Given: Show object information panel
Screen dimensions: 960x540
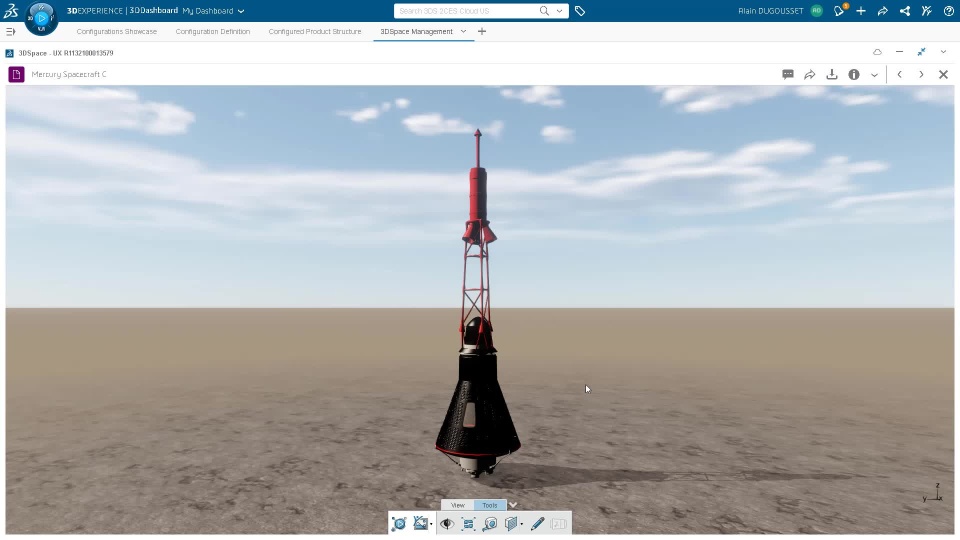Looking at the screenshot, I should point(853,74).
